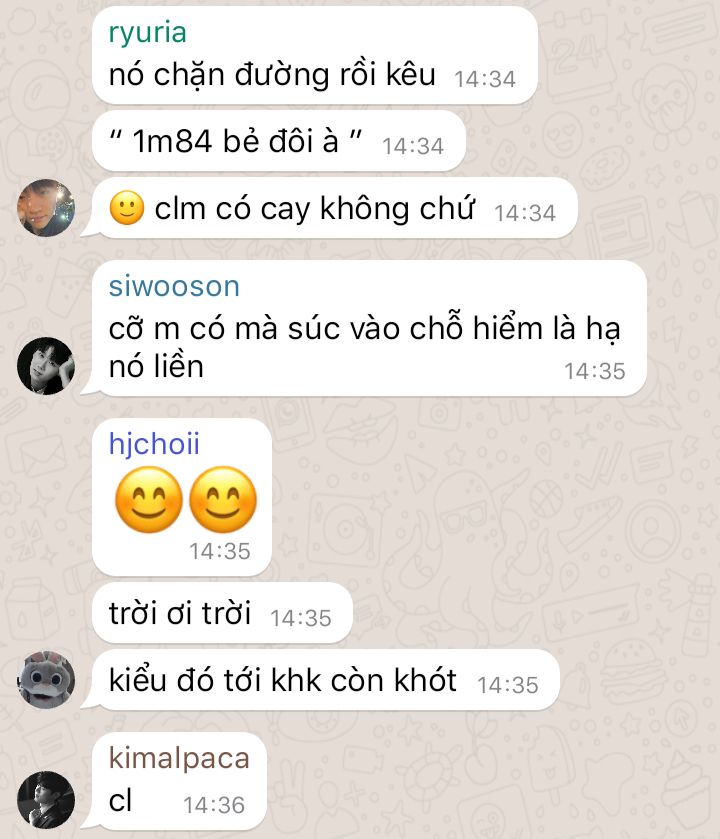
Task: Open sender name kimalpaca
Action: [179, 758]
